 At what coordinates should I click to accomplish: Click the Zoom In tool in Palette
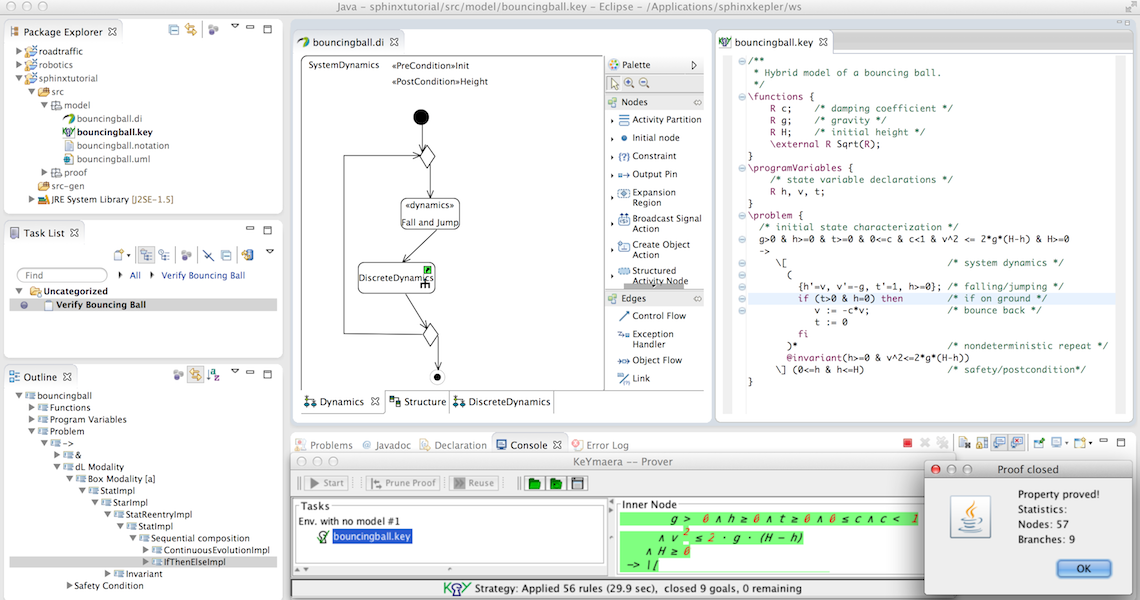(629, 83)
